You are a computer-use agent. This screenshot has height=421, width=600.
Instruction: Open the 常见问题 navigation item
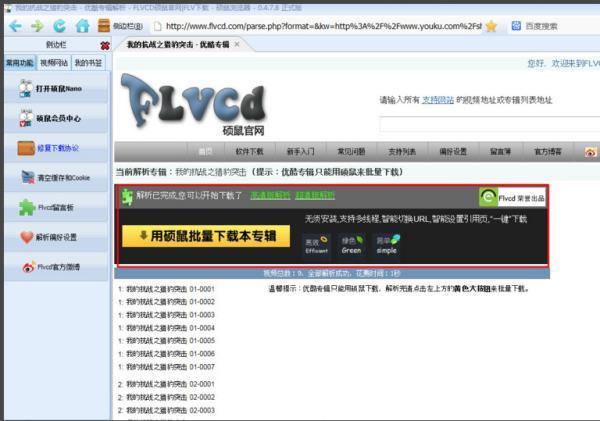tap(351, 152)
